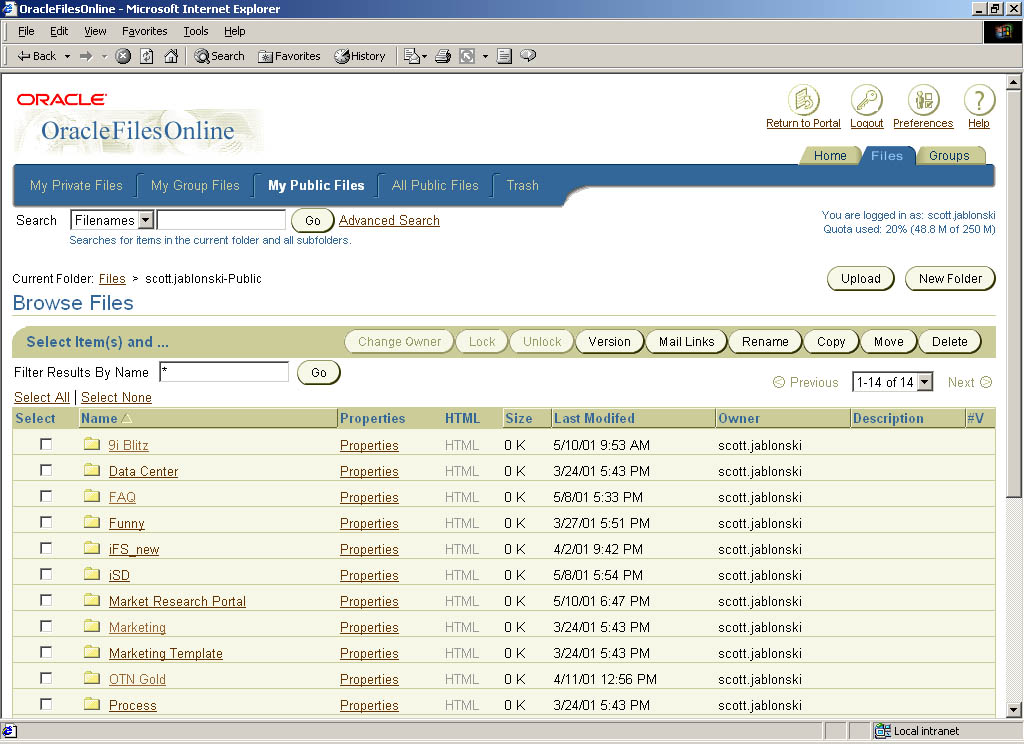Select the FAQ row checkbox

[x=46, y=496]
